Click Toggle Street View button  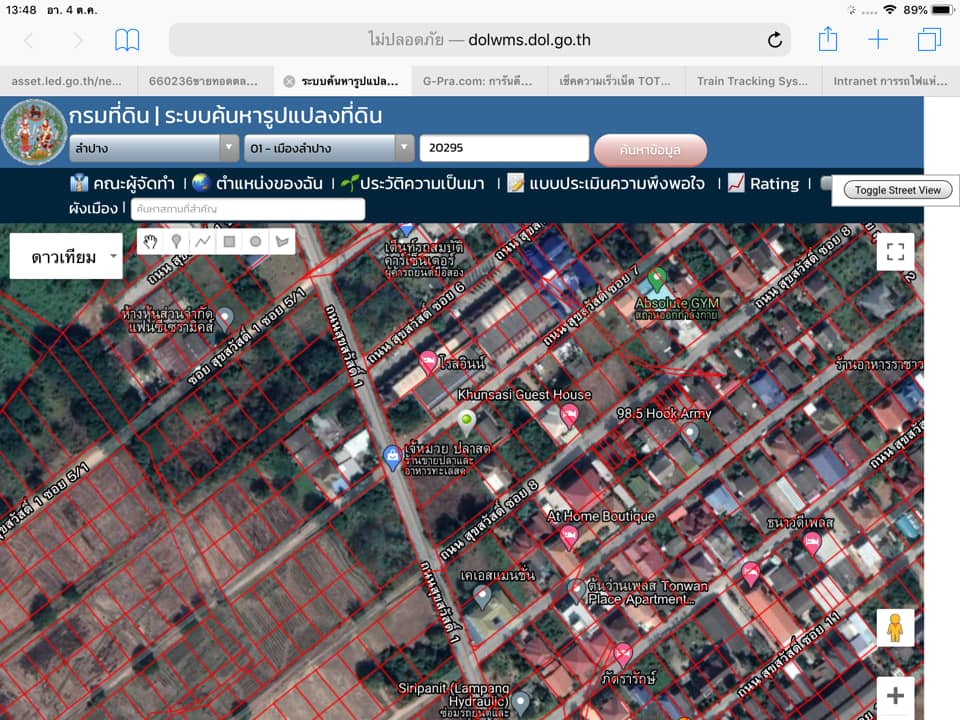898,190
